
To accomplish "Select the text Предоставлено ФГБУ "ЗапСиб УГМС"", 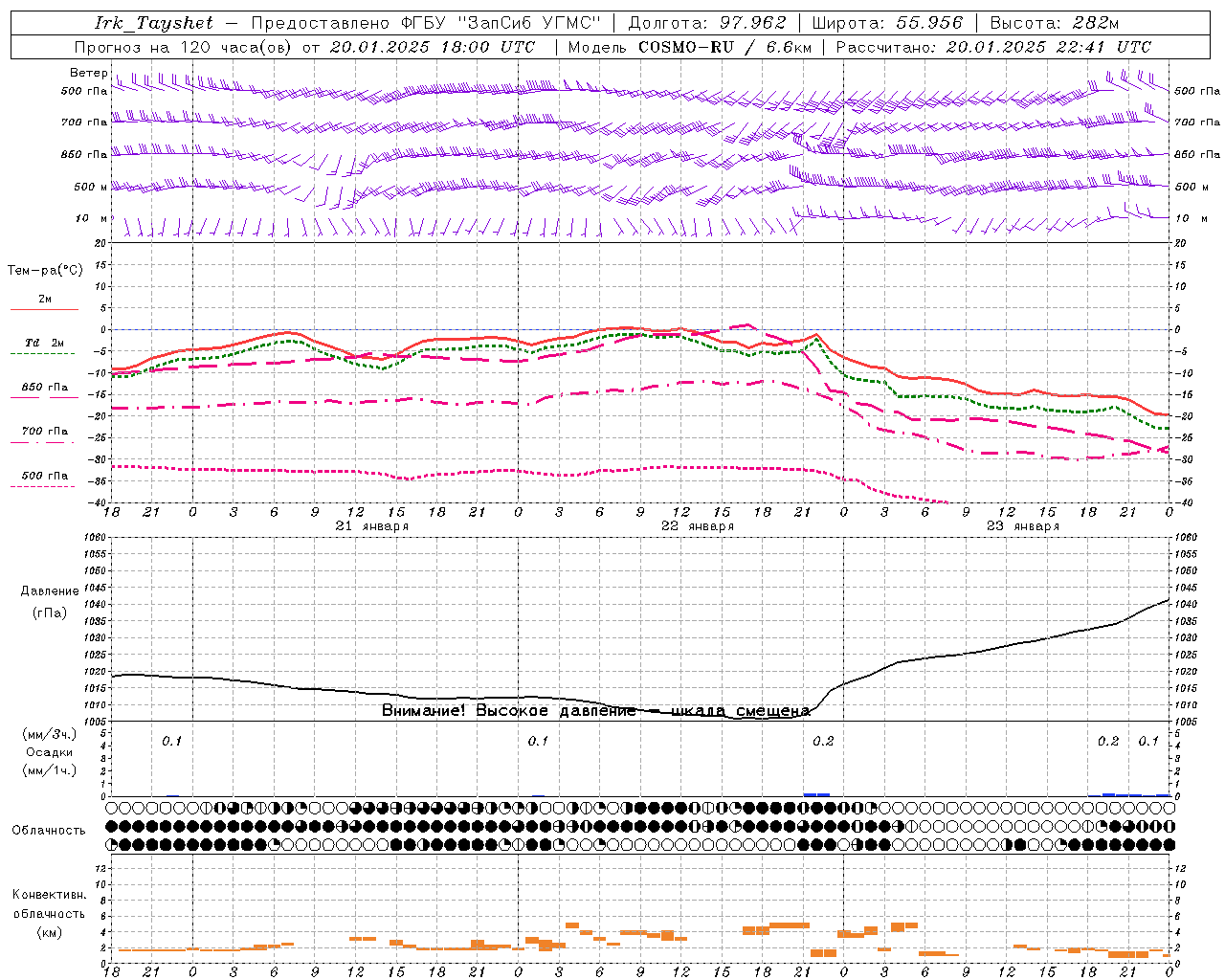I will tap(425, 23).
